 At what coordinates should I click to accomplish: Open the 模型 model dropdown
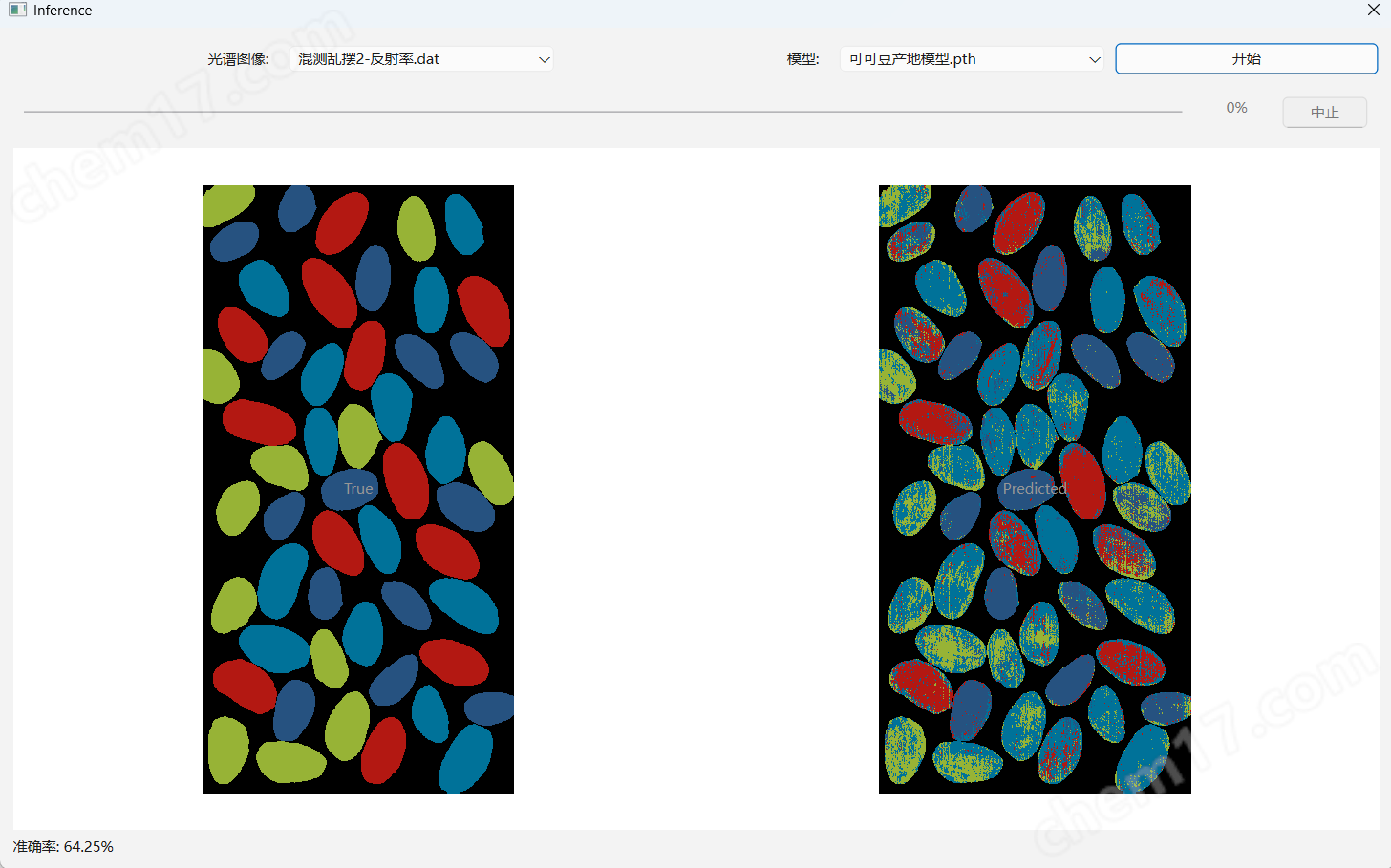(972, 58)
